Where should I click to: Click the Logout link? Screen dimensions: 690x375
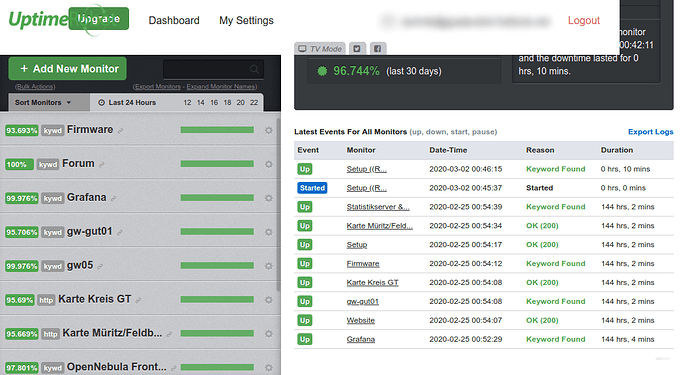(584, 20)
